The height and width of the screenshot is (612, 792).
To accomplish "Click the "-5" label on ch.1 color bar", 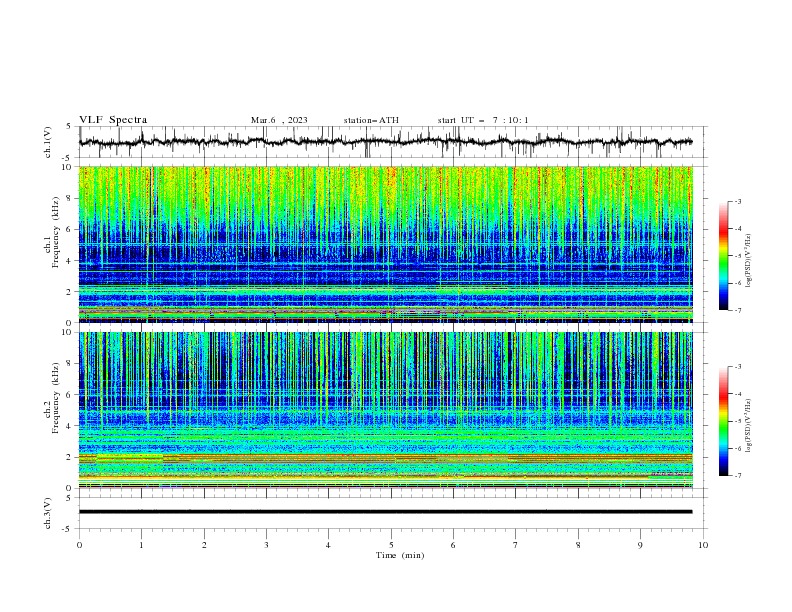I will pyautogui.click(x=738, y=256).
